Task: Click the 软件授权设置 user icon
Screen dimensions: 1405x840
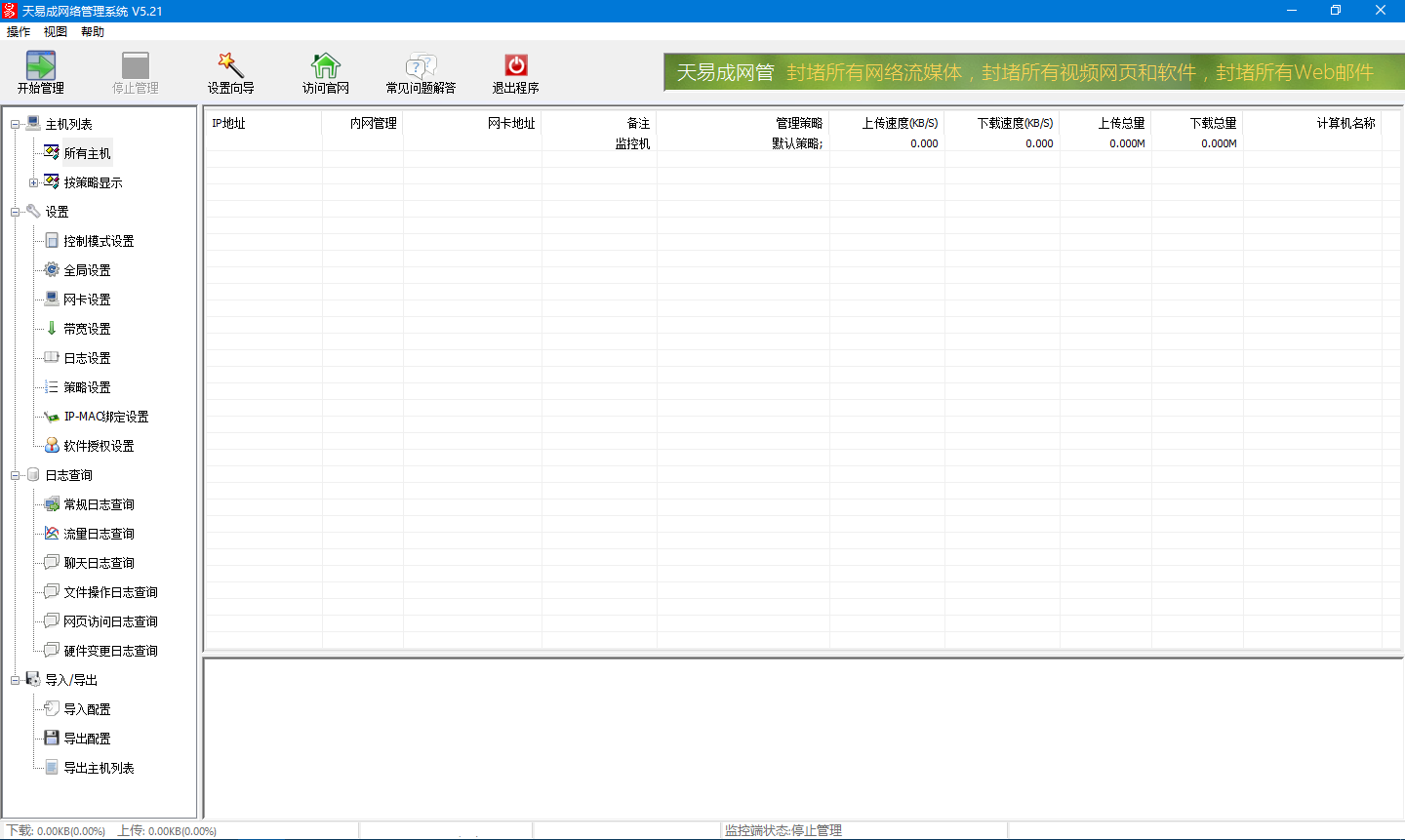Action: point(52,445)
